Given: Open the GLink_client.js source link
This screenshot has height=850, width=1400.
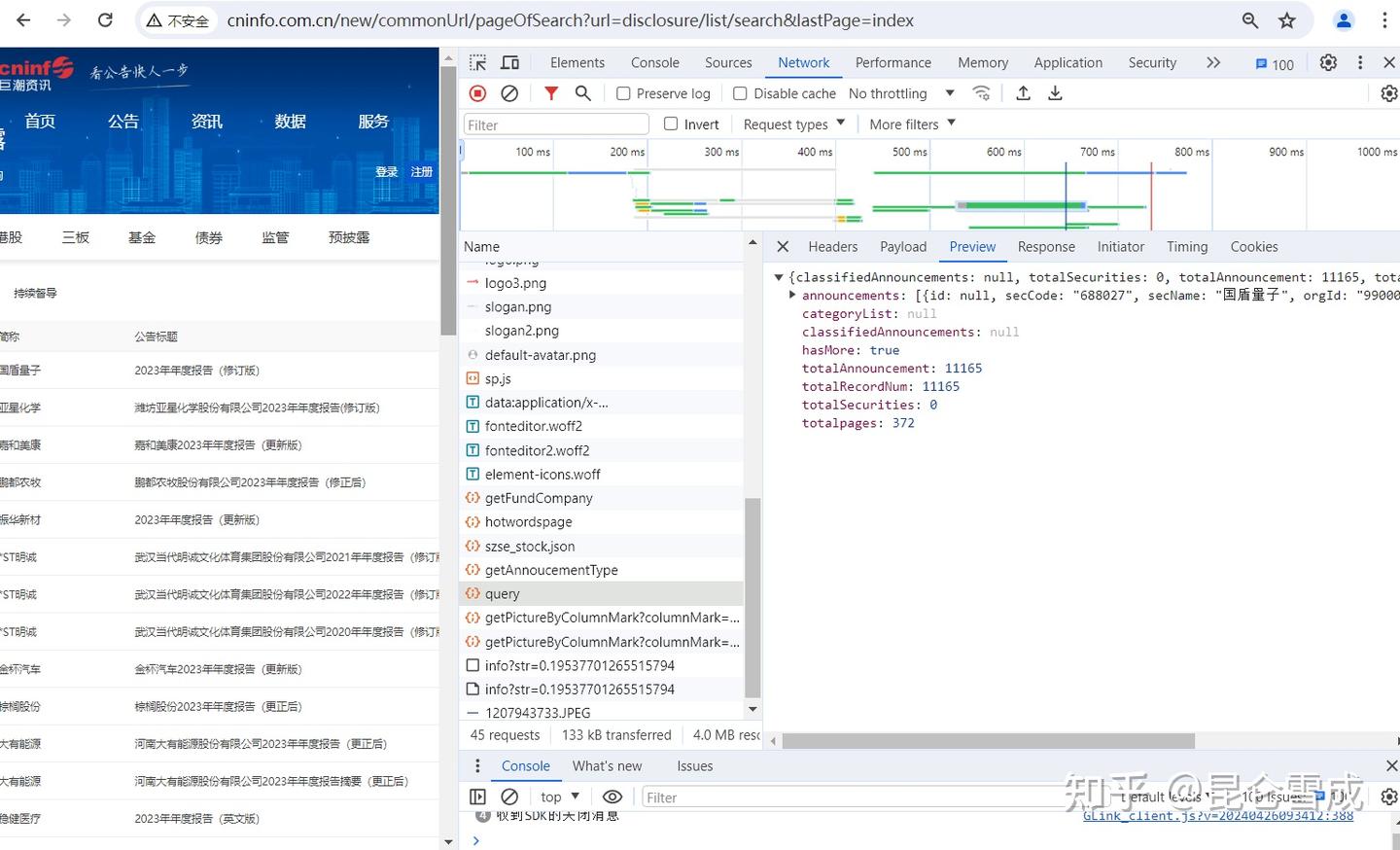Looking at the screenshot, I should tap(1218, 816).
